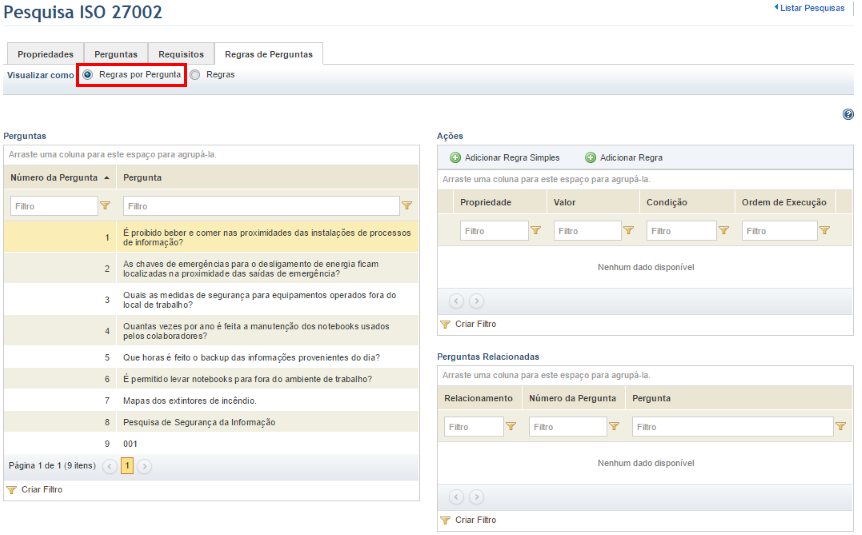Screen dimensions: 862x535
Task: Click the Valor column header
Action: [593, 202]
